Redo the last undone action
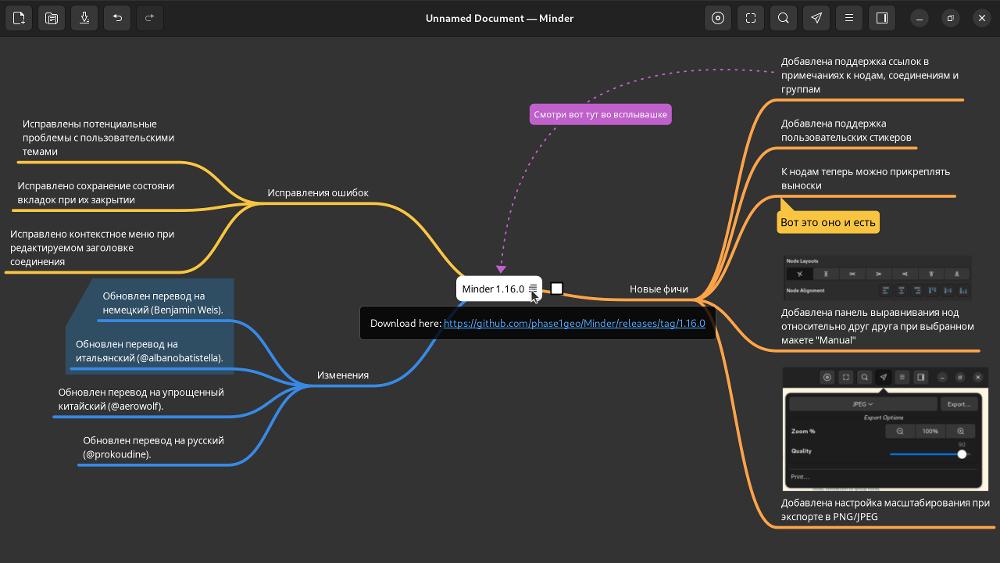Image resolution: width=1000 pixels, height=563 pixels. (x=150, y=18)
